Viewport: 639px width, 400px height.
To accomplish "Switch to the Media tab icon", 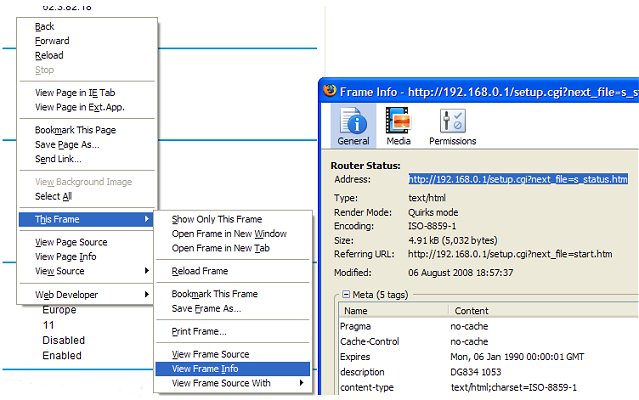I will click(x=400, y=126).
